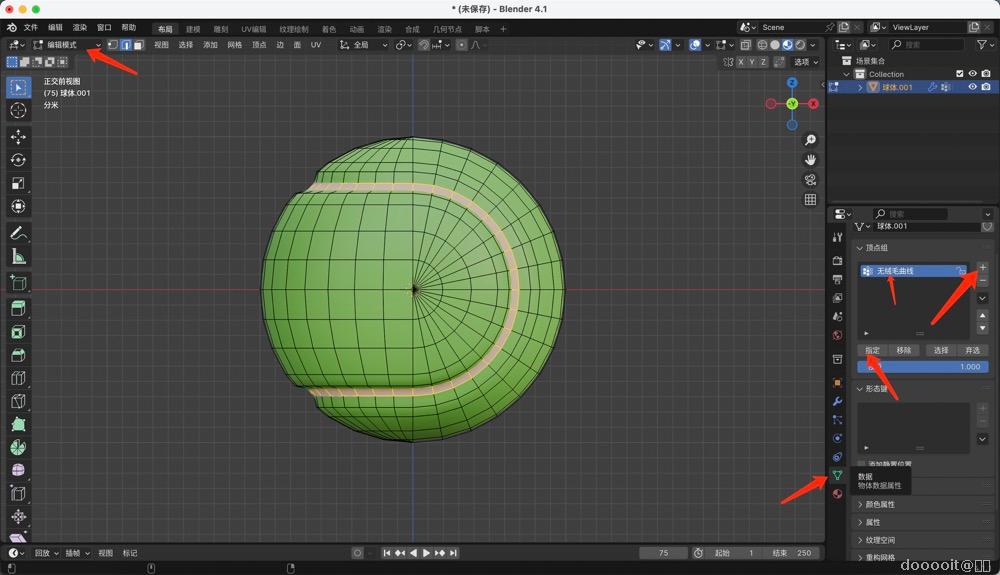This screenshot has width=1000, height=575.
Task: Open the 文件 menu
Action: pyautogui.click(x=31, y=28)
